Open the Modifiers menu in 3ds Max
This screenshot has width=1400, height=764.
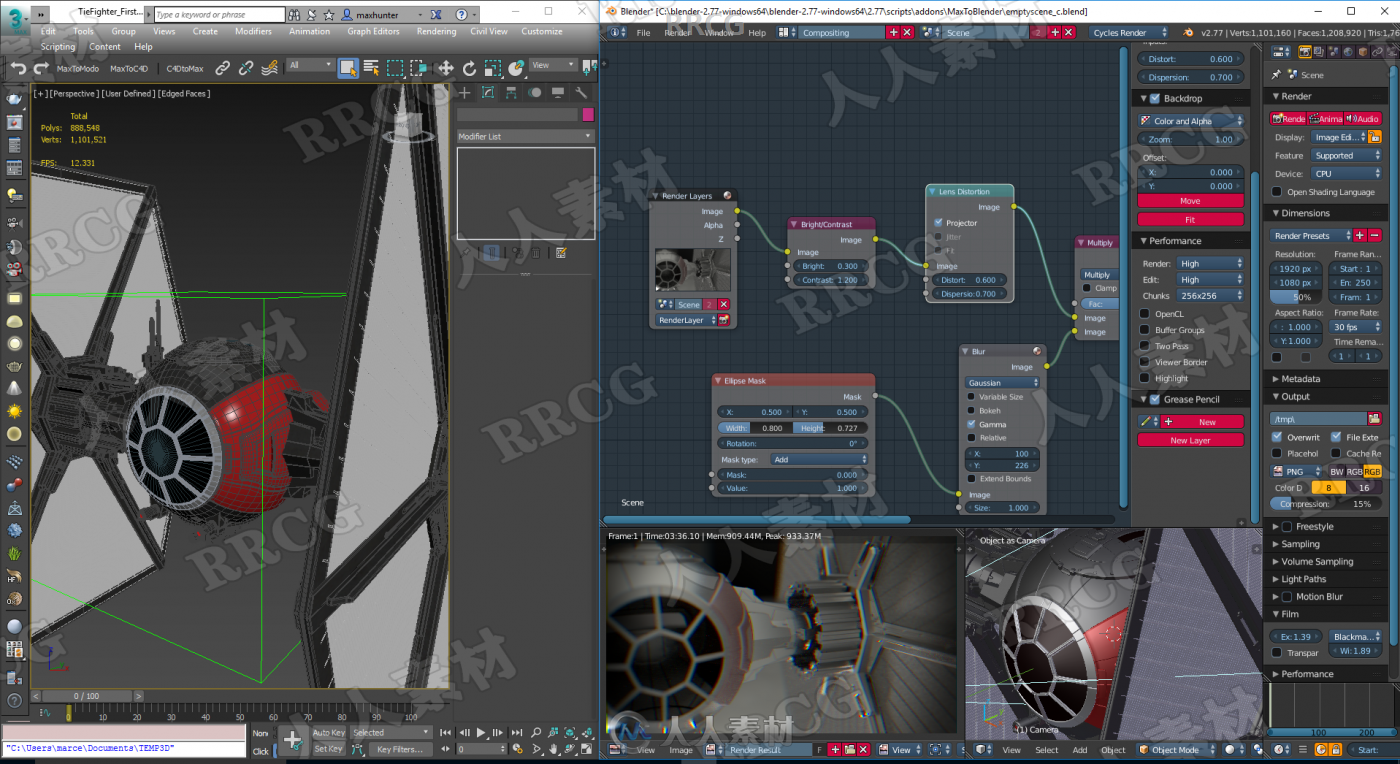(253, 31)
